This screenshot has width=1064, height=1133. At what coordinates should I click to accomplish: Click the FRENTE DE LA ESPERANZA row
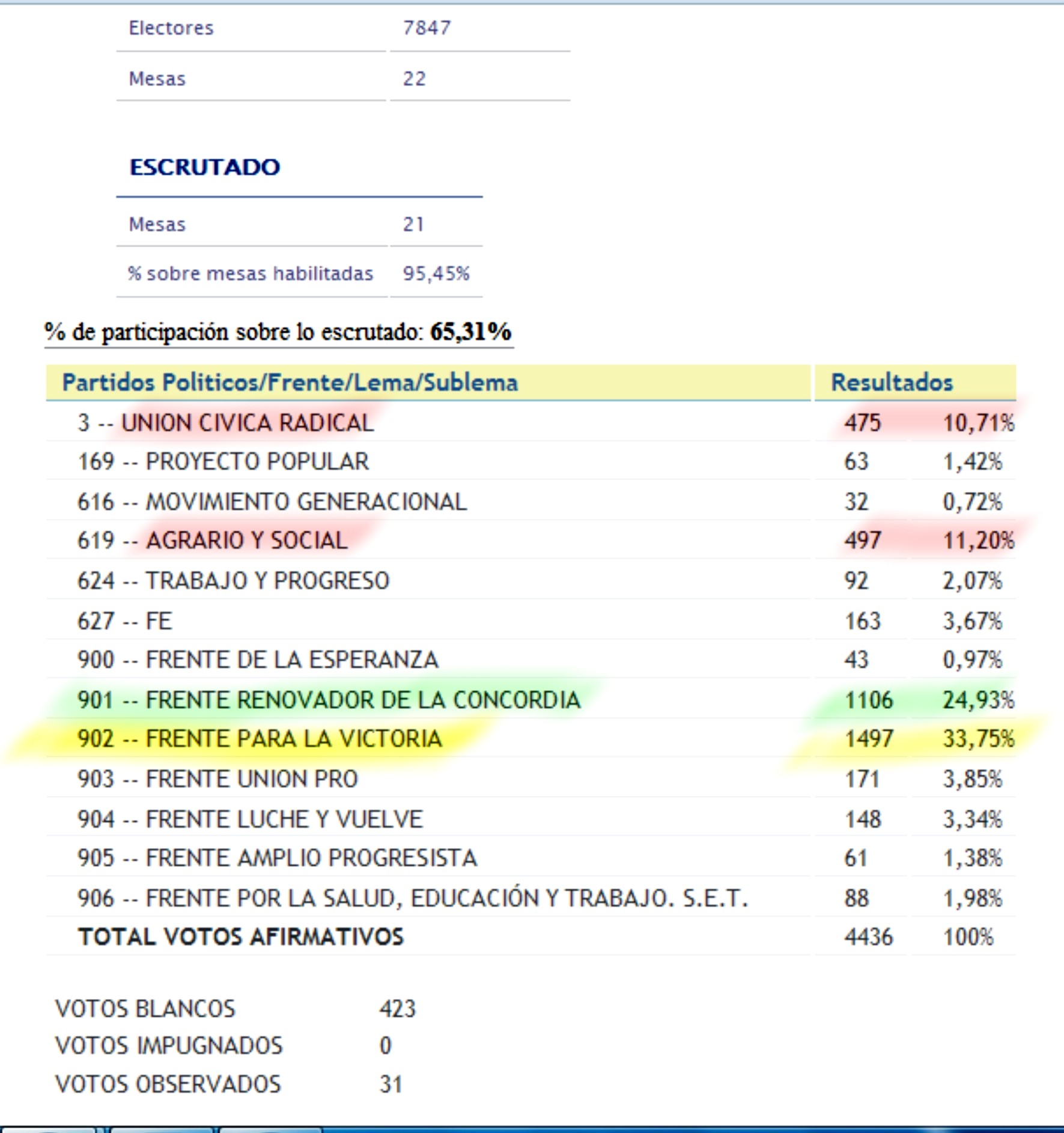click(x=292, y=660)
